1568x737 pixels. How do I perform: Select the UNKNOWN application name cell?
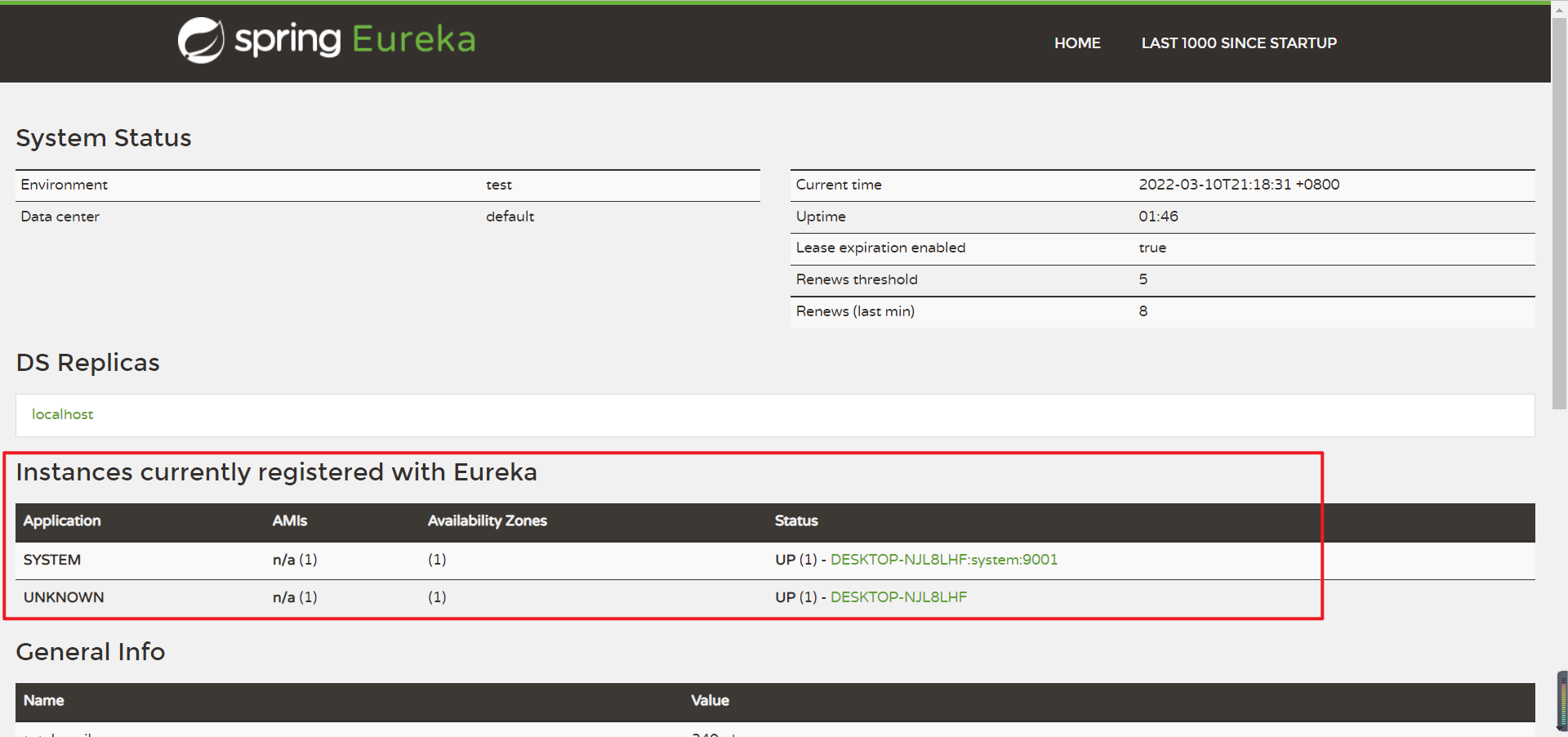pyautogui.click(x=64, y=597)
